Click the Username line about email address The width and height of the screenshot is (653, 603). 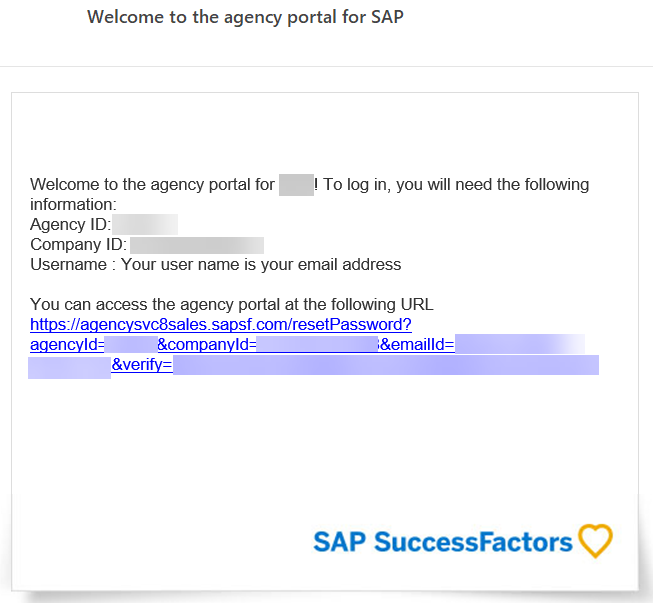point(216,264)
